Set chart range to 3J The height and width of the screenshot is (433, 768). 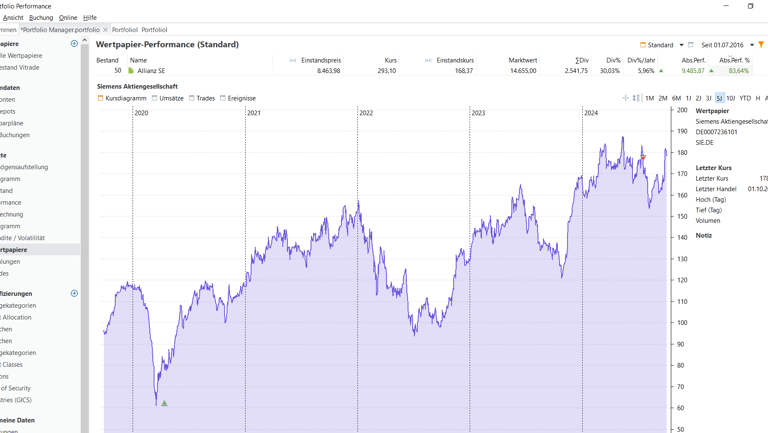(709, 98)
